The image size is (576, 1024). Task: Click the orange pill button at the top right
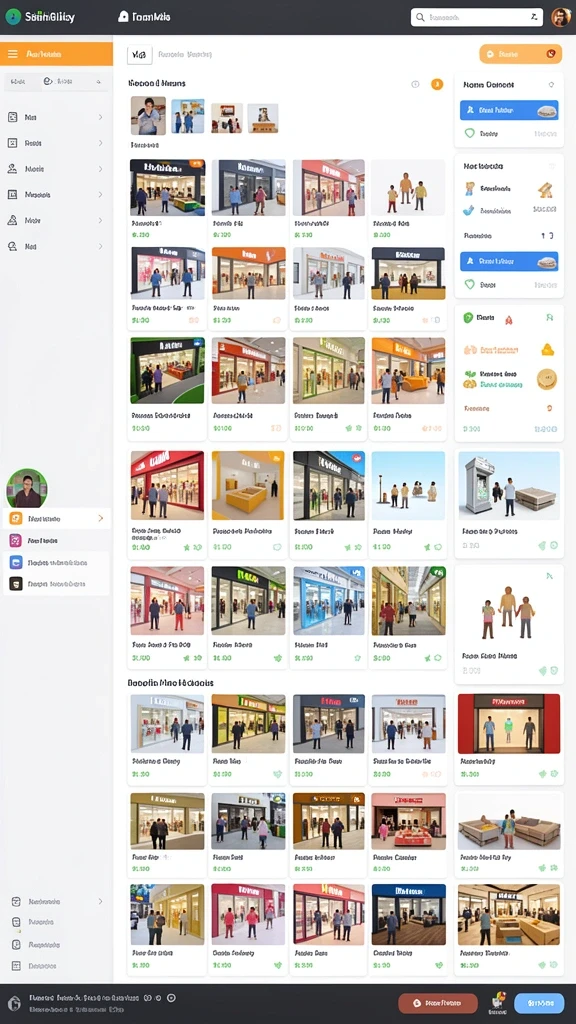[x=520, y=54]
